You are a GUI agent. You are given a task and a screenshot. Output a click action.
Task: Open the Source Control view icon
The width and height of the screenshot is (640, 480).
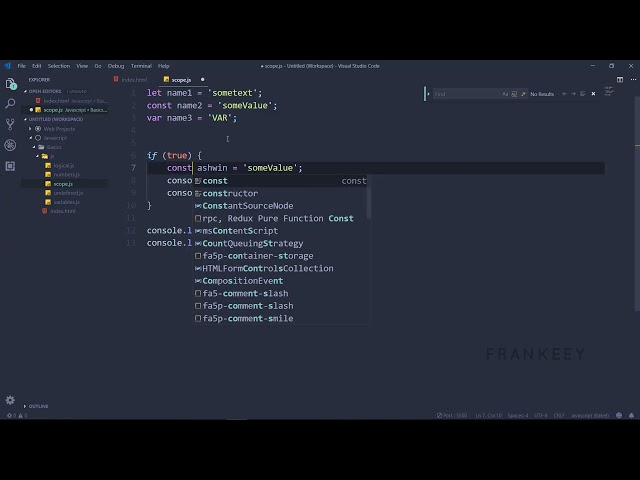(10, 124)
